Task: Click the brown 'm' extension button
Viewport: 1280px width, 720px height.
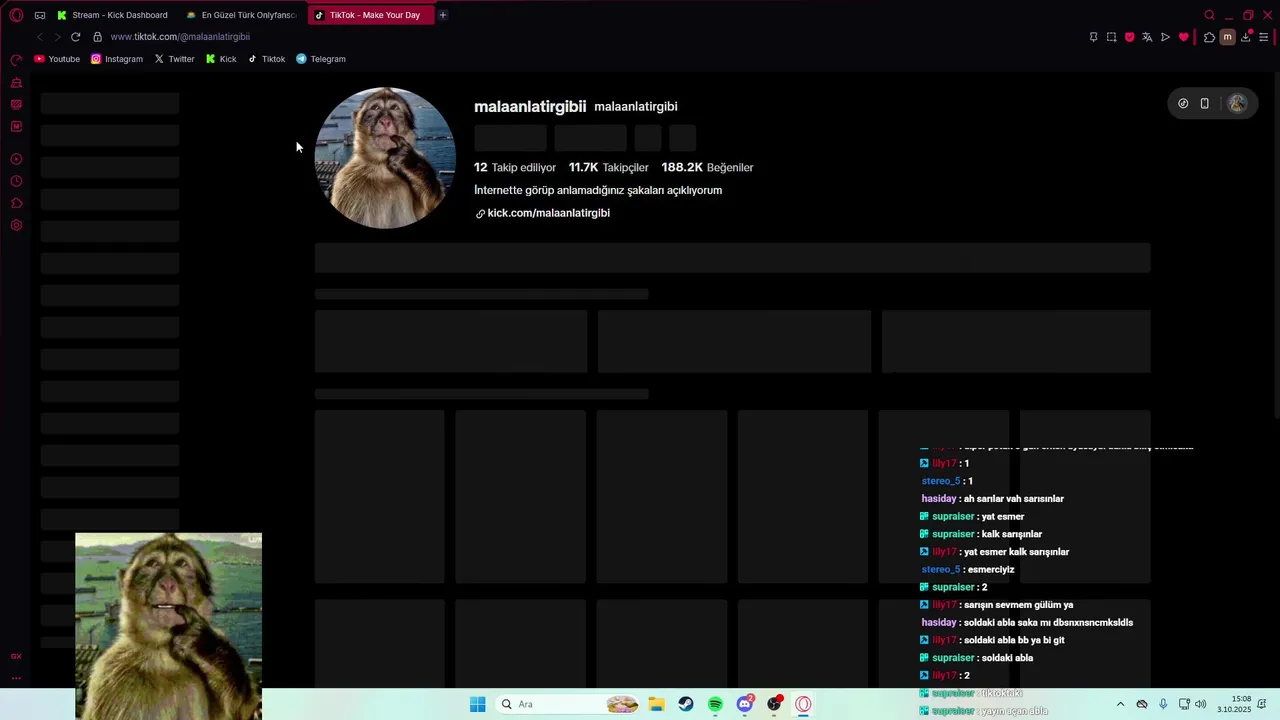Action: (1227, 37)
